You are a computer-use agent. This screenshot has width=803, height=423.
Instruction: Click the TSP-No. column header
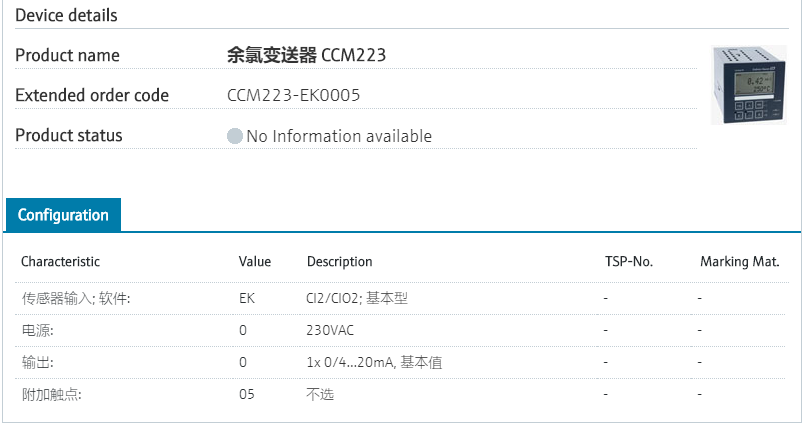point(629,262)
